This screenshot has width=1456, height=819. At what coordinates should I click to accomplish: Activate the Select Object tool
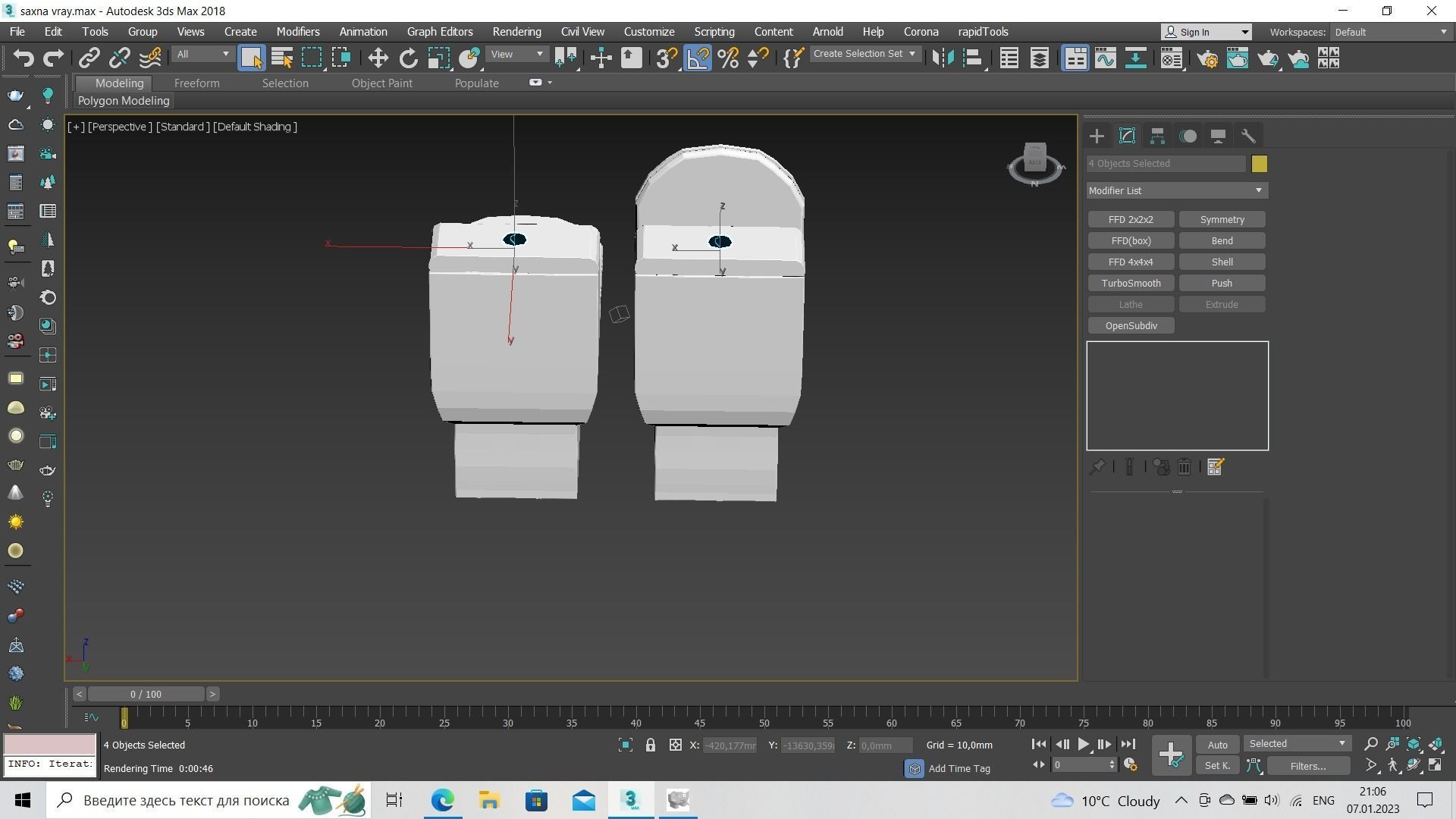click(251, 58)
